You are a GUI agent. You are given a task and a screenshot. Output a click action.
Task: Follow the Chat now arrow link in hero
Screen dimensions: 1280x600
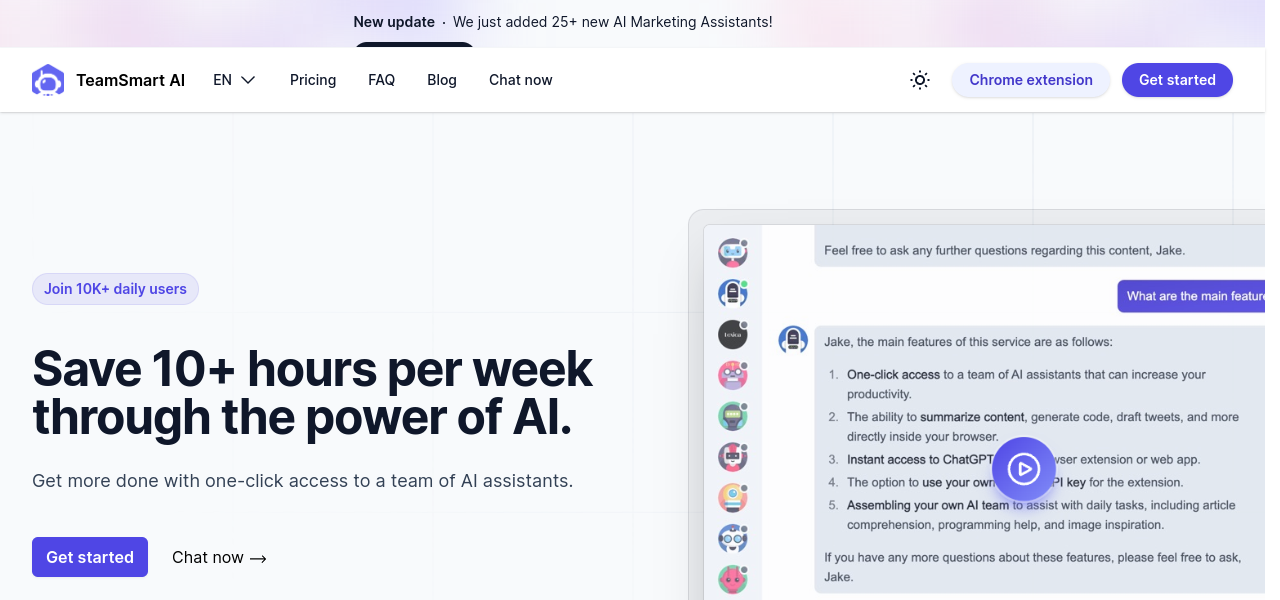pos(219,557)
